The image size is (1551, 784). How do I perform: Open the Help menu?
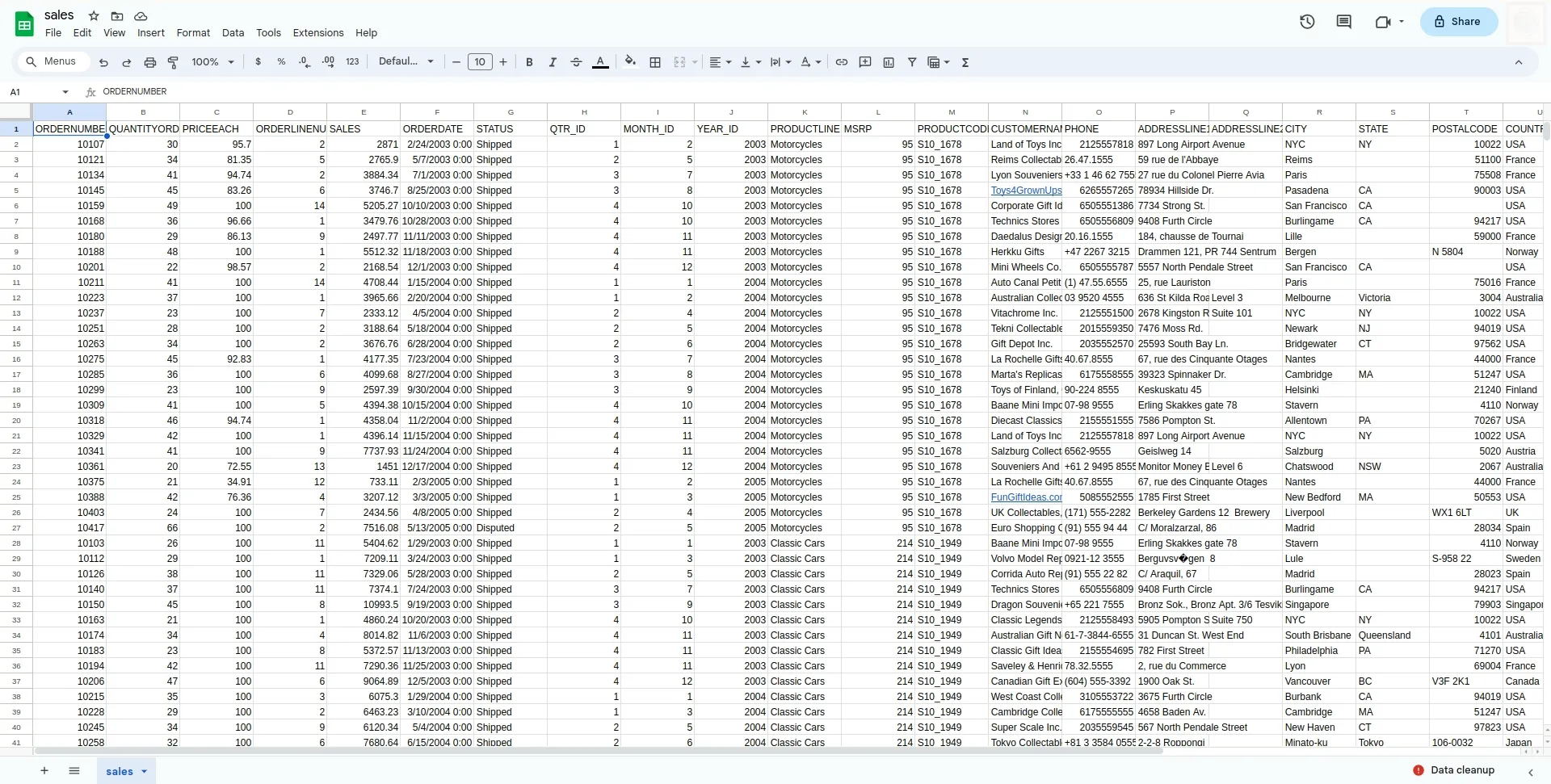[367, 33]
